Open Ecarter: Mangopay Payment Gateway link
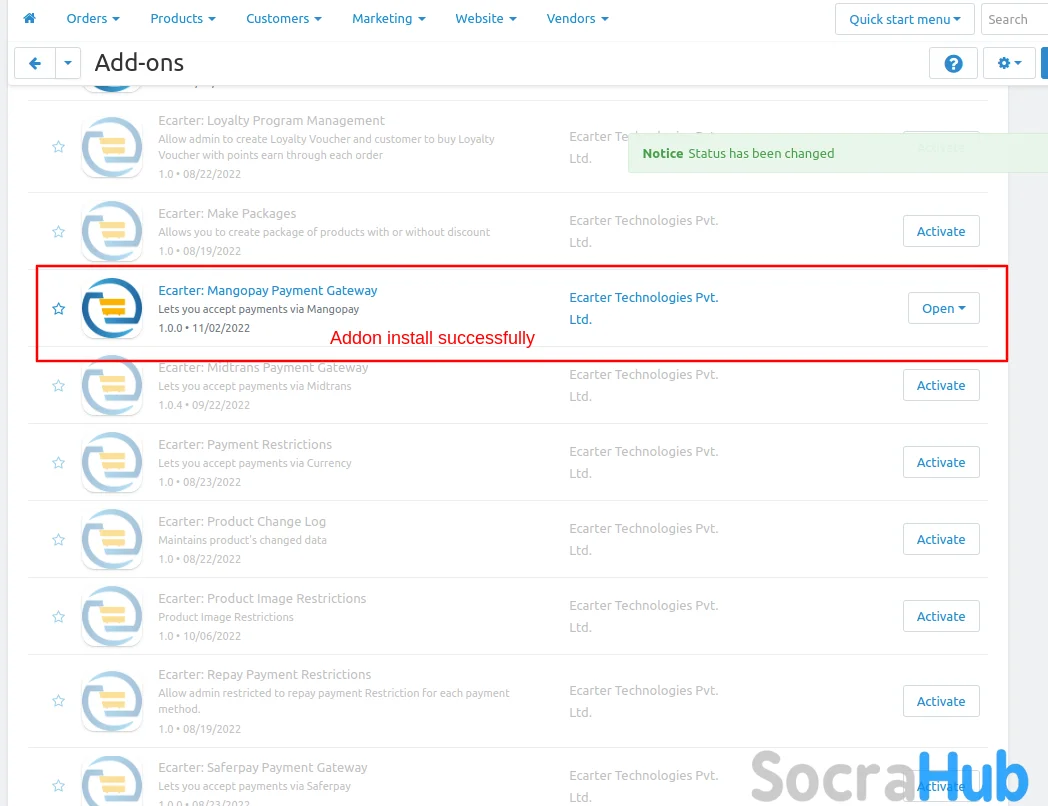The image size is (1048, 806). click(x=267, y=291)
